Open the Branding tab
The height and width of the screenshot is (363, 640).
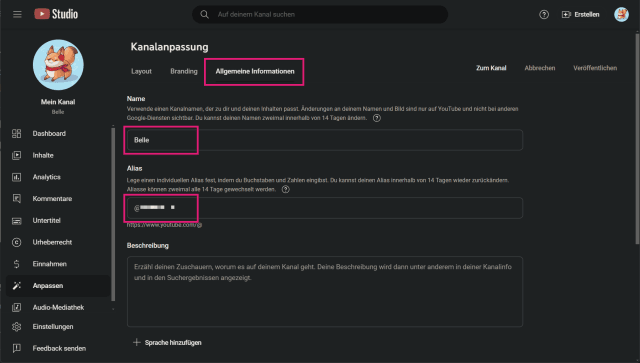[x=184, y=71]
